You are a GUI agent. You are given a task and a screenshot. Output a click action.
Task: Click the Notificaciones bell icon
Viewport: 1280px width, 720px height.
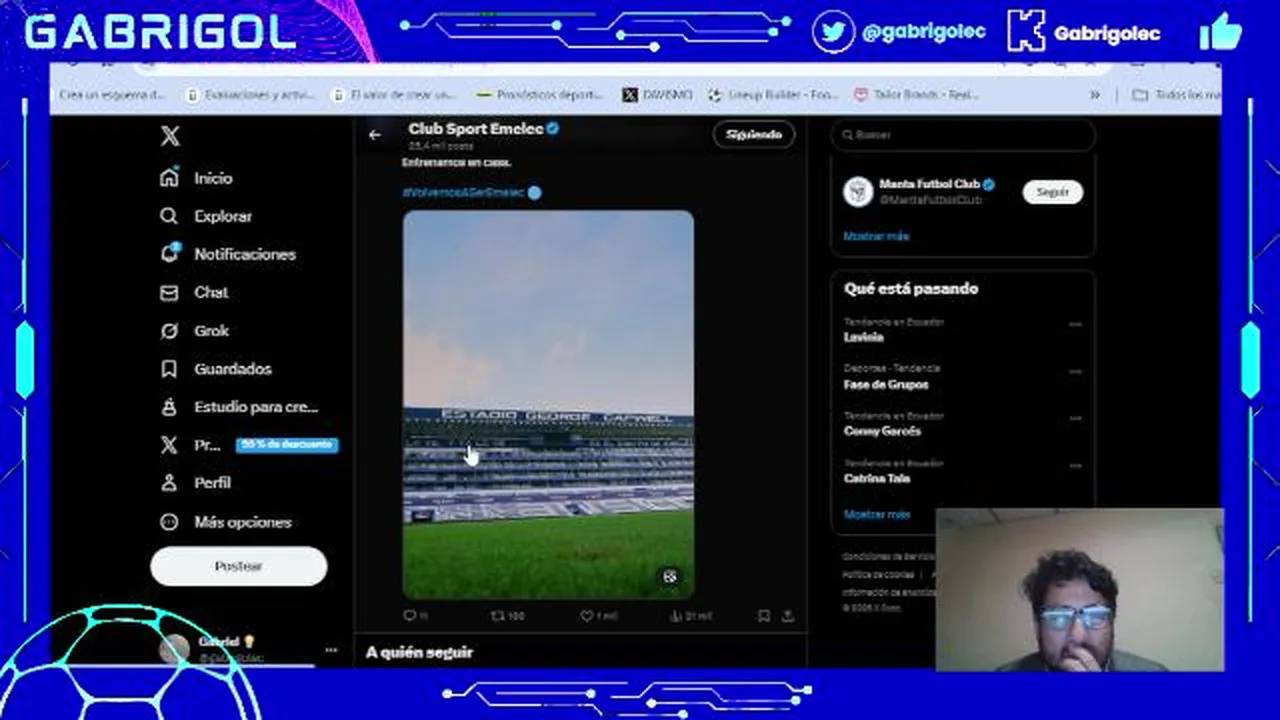169,254
